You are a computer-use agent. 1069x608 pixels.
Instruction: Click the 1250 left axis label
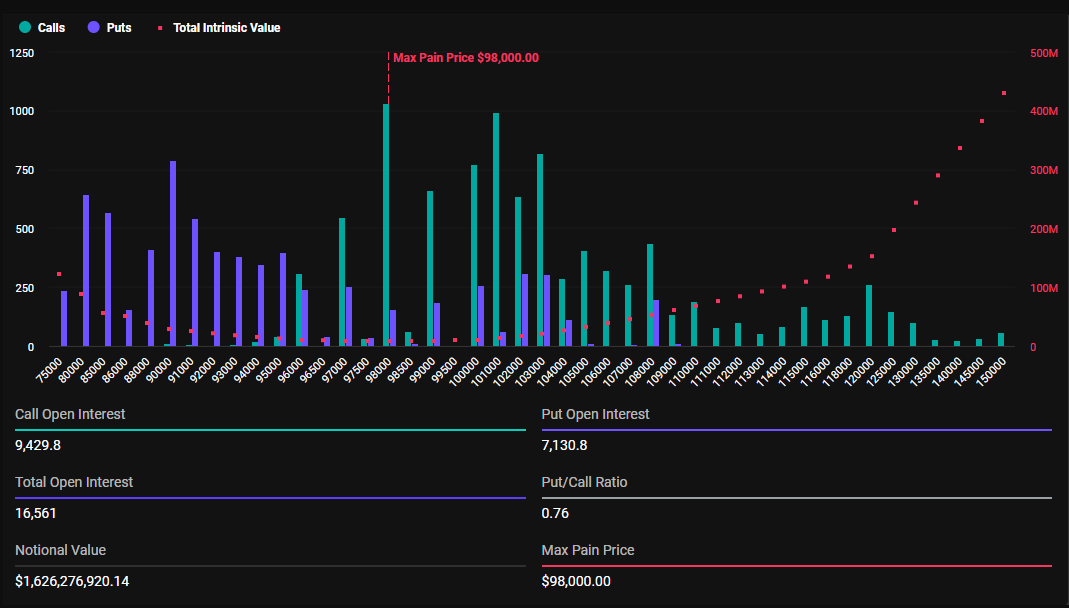coord(21,53)
